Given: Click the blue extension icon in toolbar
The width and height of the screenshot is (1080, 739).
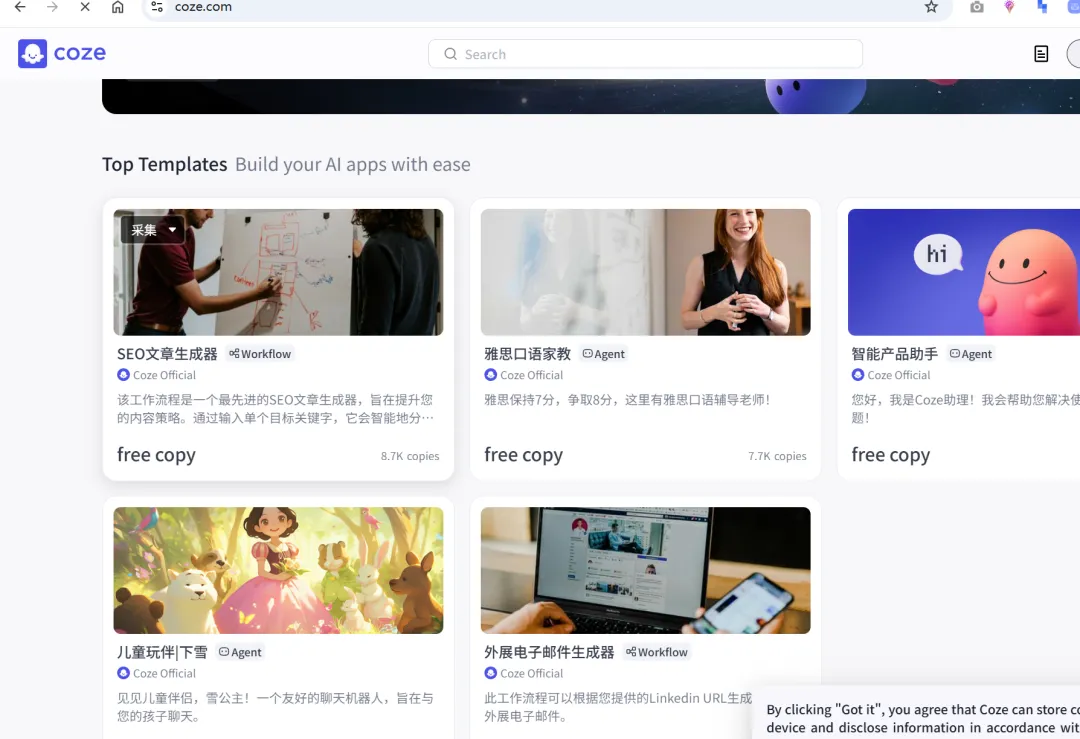Looking at the screenshot, I should 1042,7.
